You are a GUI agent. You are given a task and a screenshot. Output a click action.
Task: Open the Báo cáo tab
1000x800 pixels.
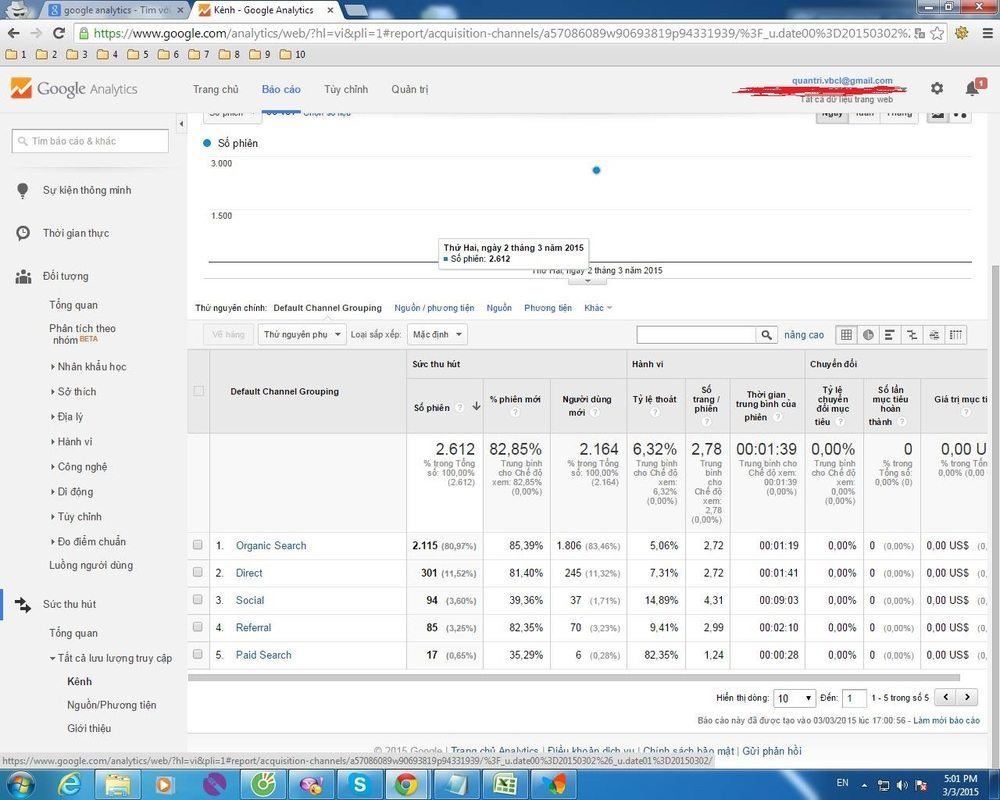(x=281, y=89)
